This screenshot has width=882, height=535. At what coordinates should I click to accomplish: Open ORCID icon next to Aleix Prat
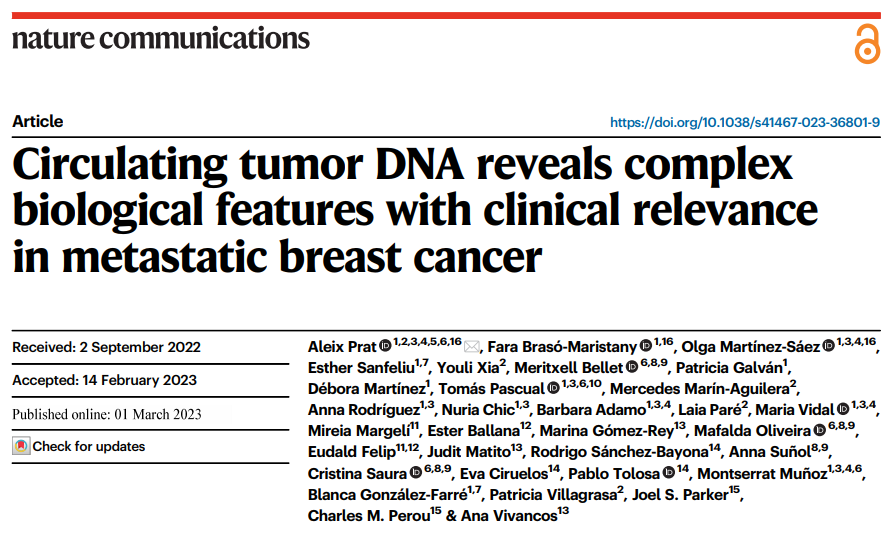(x=385, y=345)
